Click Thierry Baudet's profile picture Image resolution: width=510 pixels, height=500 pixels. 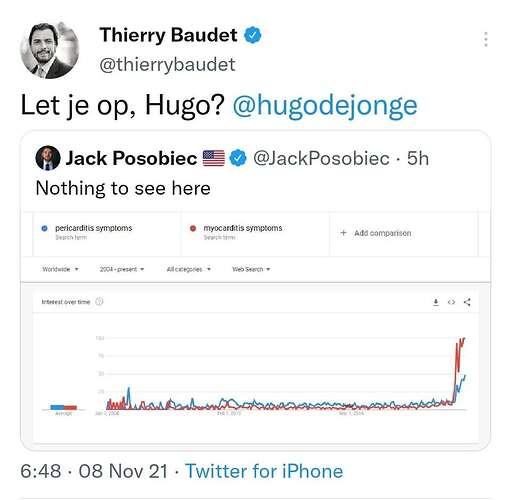click(49, 50)
